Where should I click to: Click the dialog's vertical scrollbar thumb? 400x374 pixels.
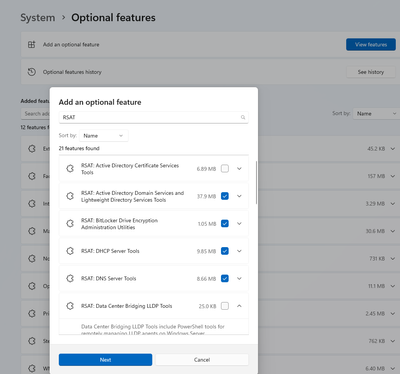point(256,182)
